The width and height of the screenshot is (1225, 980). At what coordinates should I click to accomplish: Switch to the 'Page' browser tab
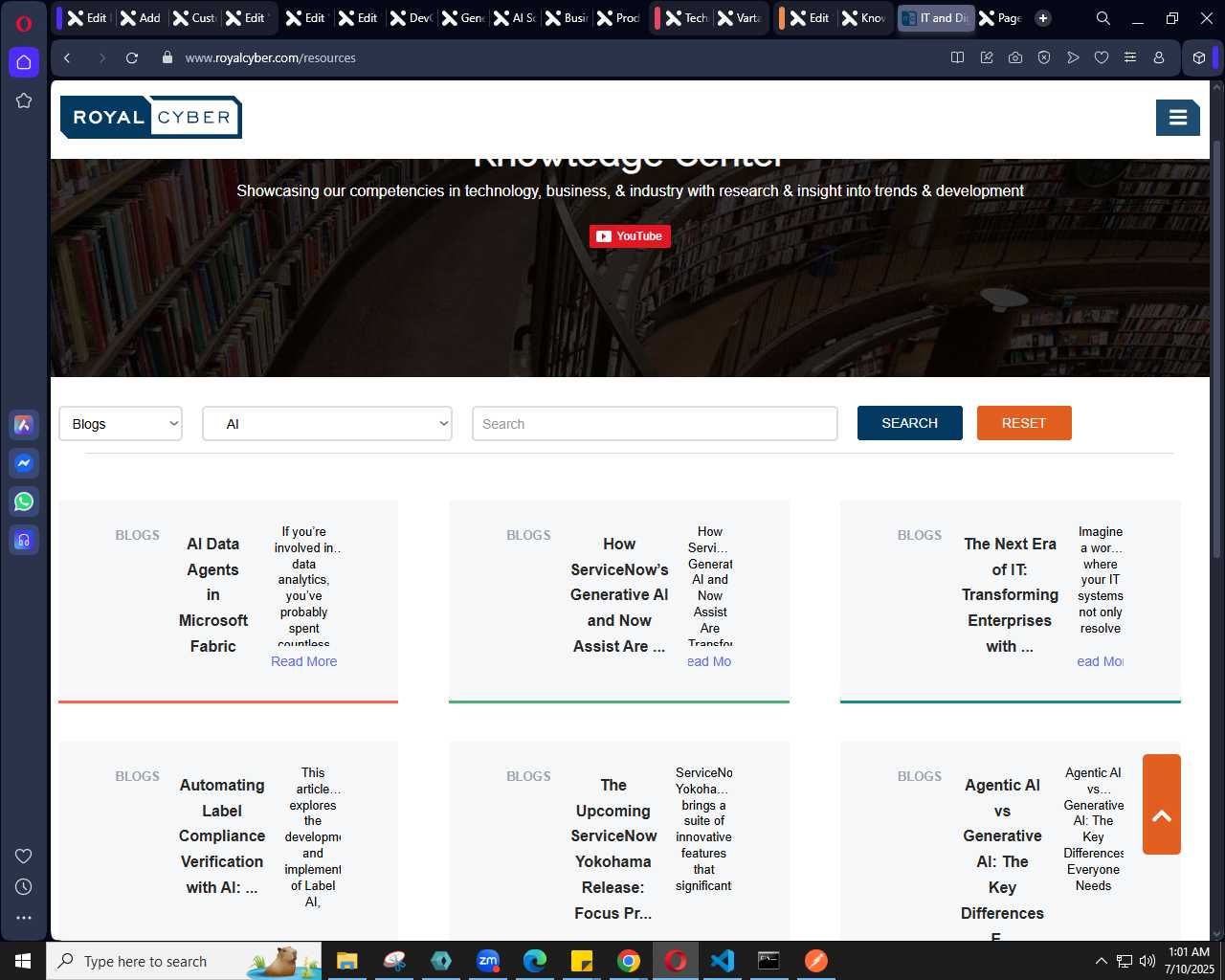1001,18
